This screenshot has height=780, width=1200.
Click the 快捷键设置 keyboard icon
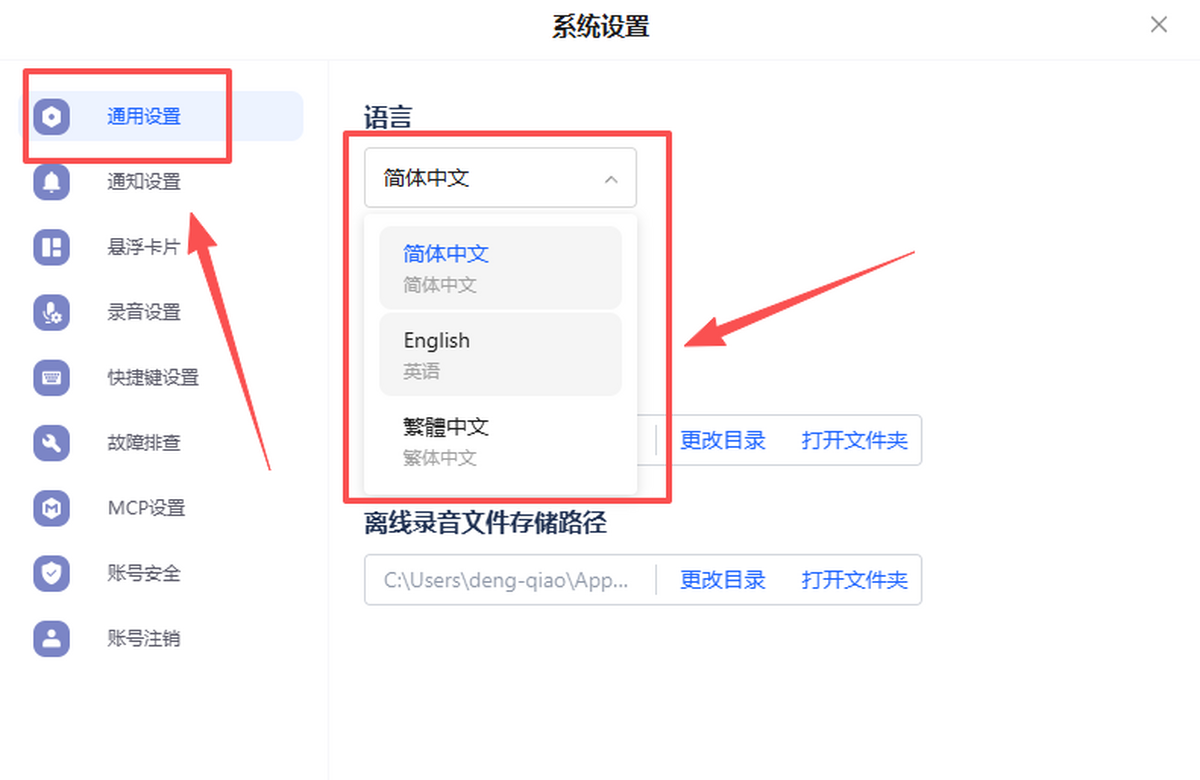pos(52,377)
